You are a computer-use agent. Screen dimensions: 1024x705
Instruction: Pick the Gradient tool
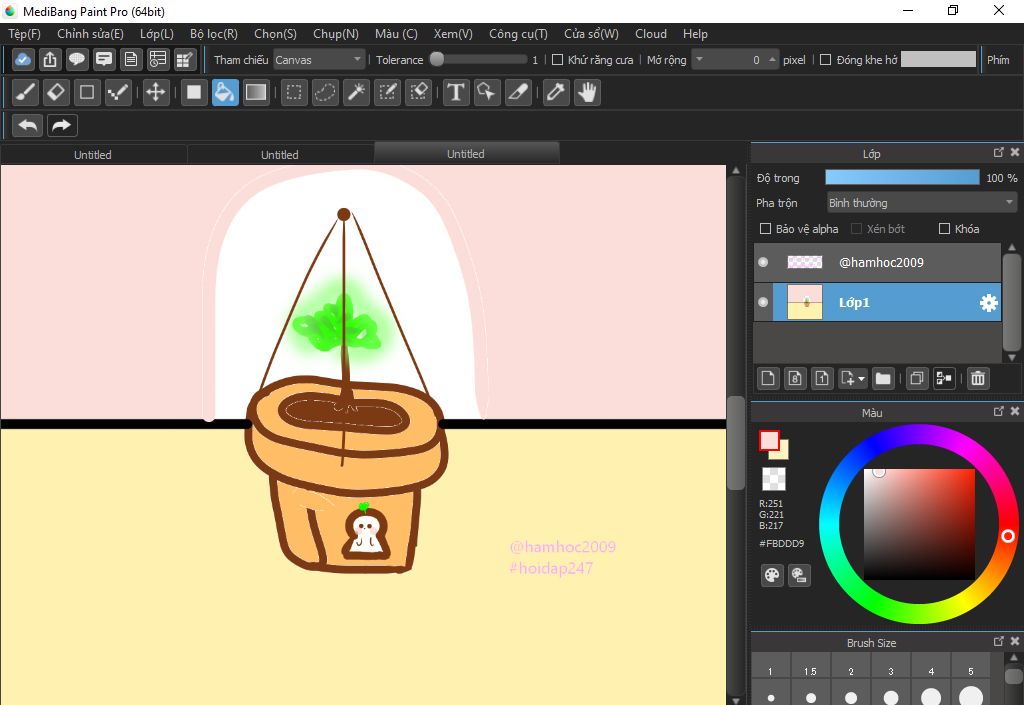(x=256, y=93)
